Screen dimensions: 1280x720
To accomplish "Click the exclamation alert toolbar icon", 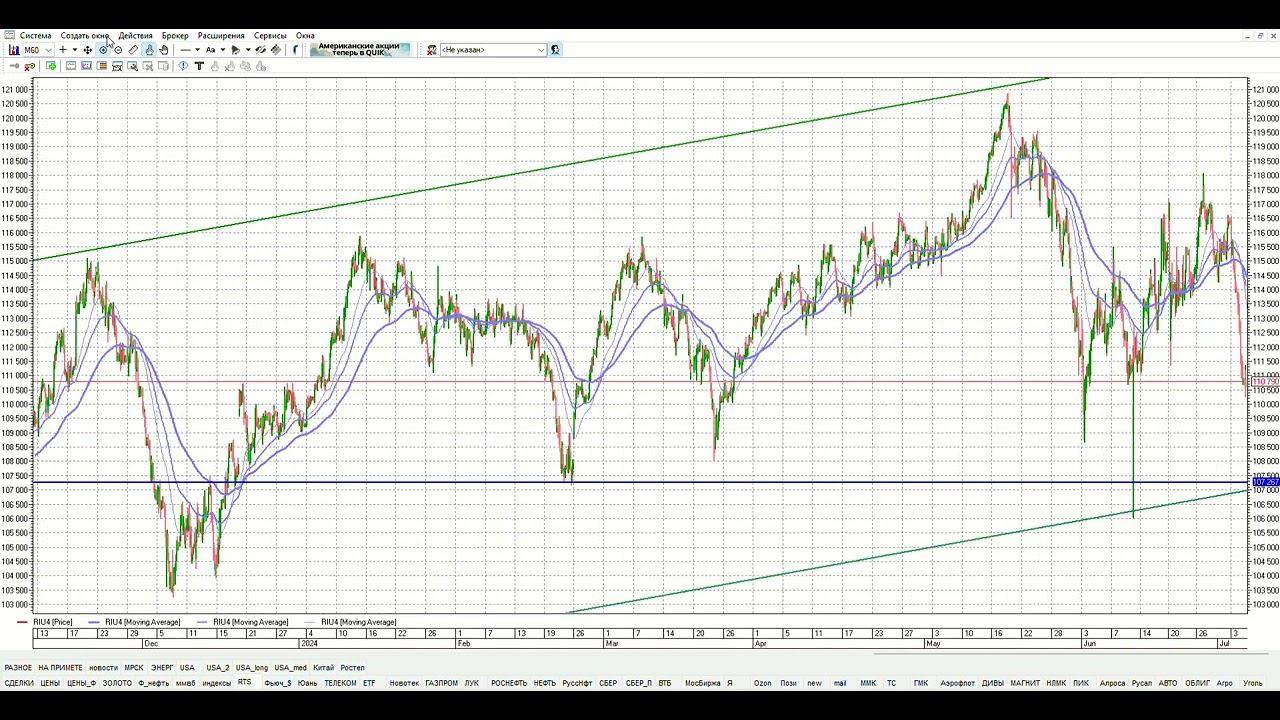I will (x=183, y=66).
